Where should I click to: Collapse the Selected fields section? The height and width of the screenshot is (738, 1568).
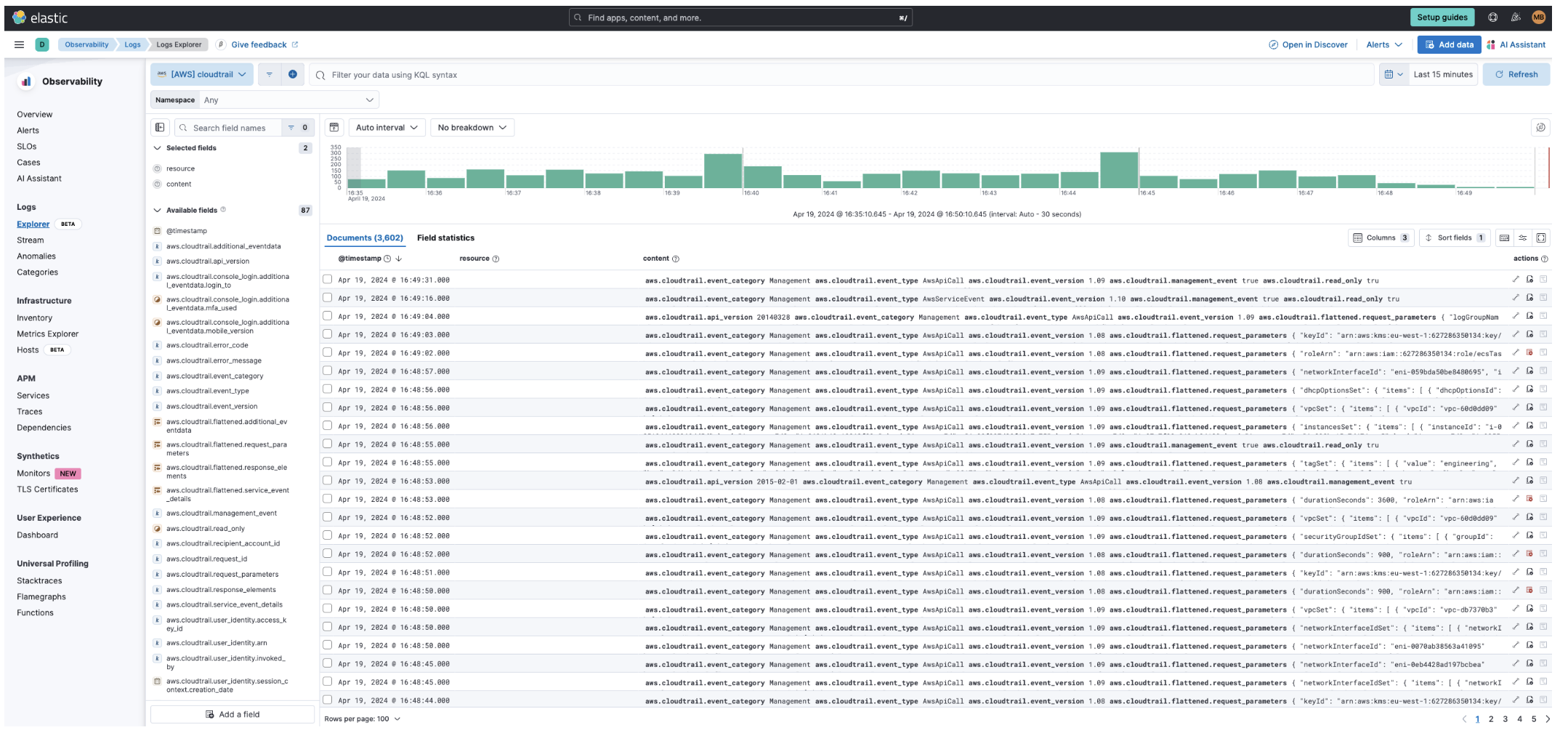(x=157, y=147)
